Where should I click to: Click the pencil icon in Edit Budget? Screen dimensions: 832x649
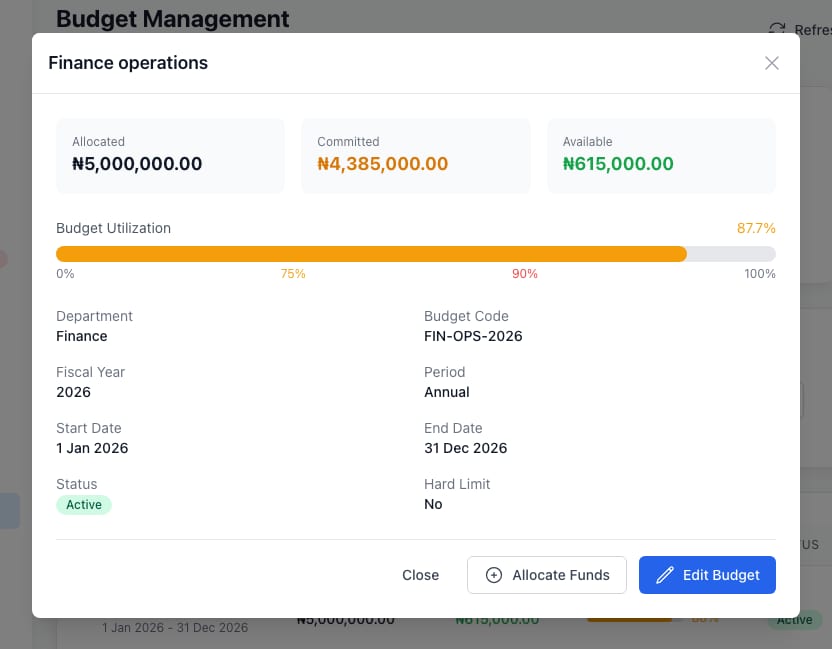pos(665,575)
